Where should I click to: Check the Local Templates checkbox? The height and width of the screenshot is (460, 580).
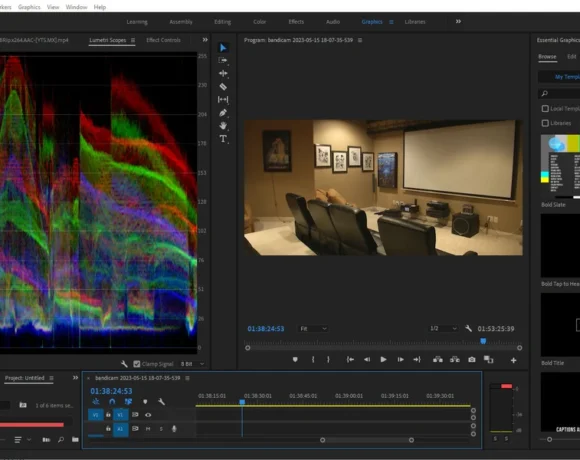(x=545, y=108)
